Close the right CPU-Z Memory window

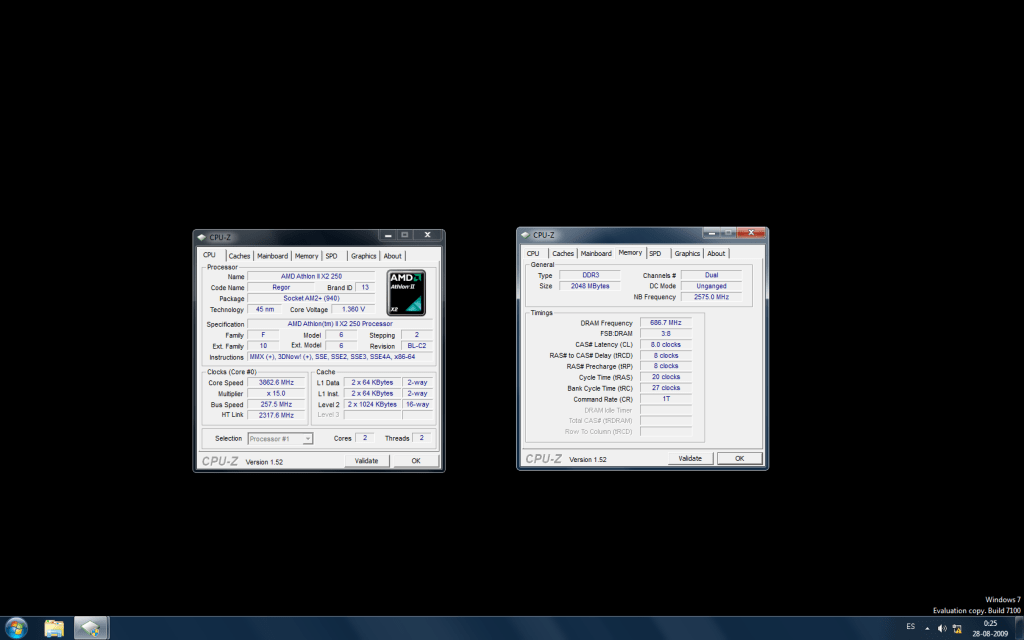751,232
